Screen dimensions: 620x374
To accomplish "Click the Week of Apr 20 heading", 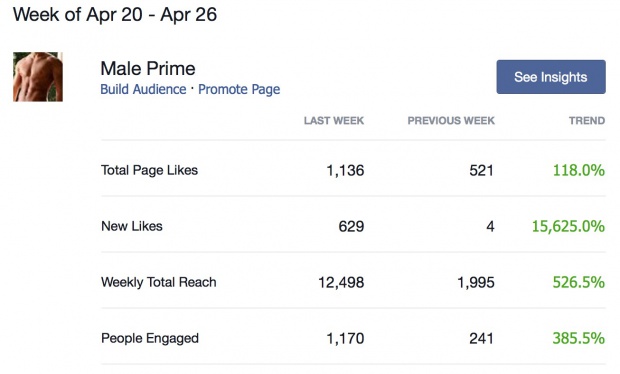I will point(115,15).
